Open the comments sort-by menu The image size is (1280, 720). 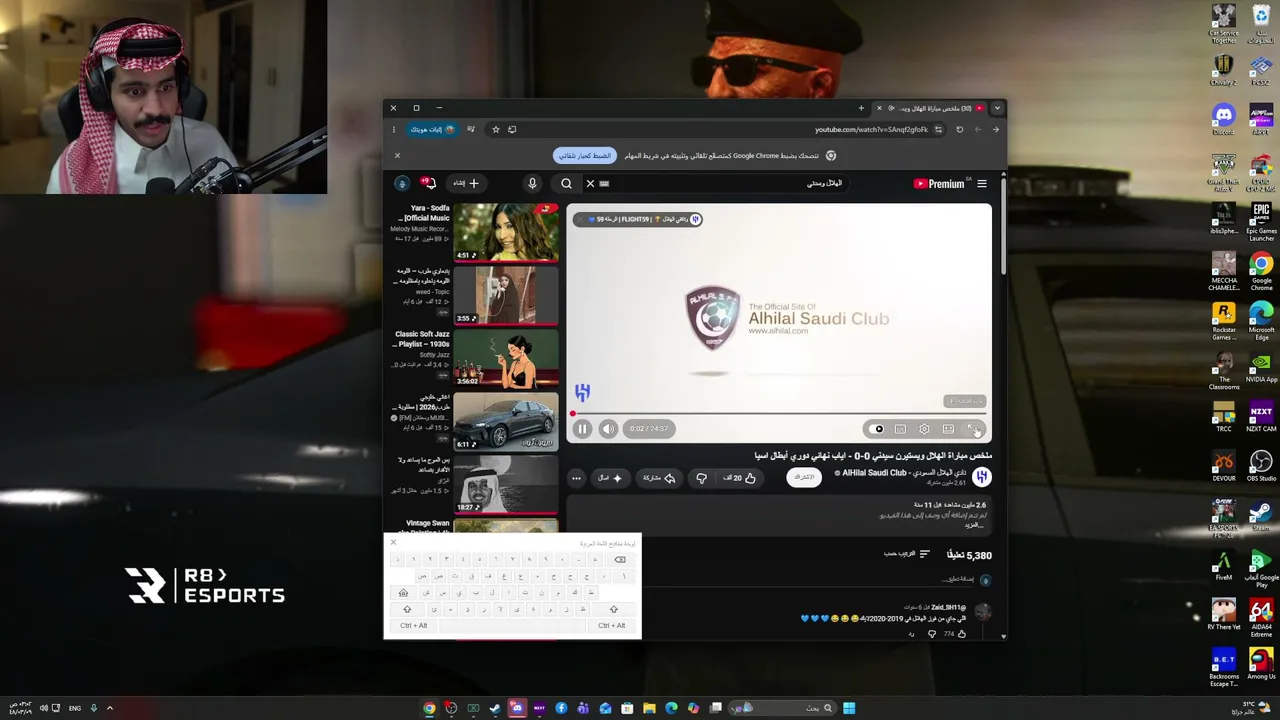click(906, 555)
